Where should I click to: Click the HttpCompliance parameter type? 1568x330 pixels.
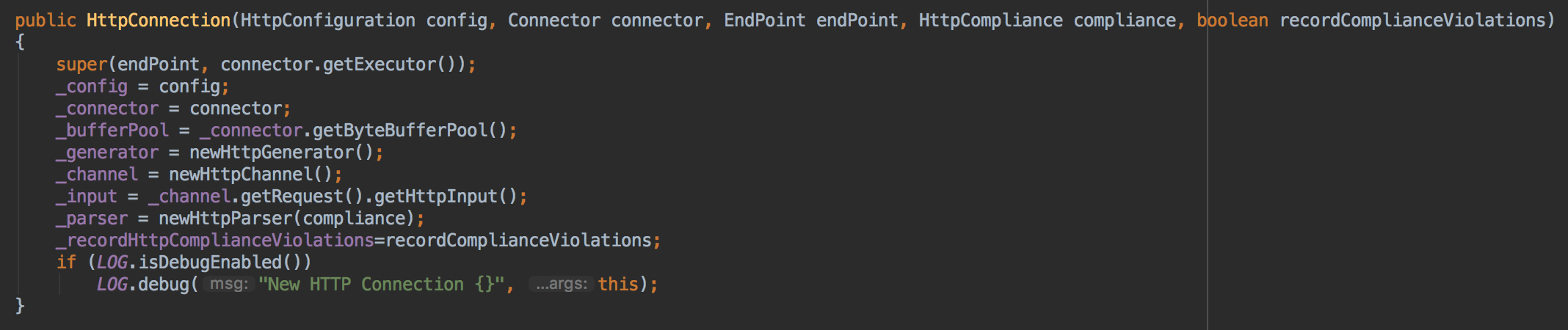point(990,21)
